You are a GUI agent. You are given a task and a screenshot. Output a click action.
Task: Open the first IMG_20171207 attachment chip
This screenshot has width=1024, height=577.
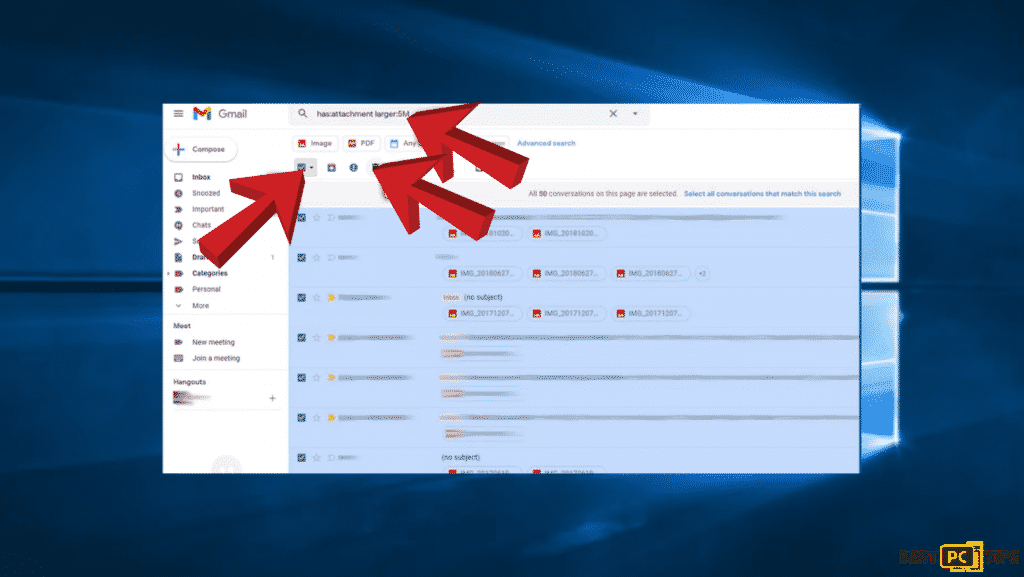click(483, 314)
